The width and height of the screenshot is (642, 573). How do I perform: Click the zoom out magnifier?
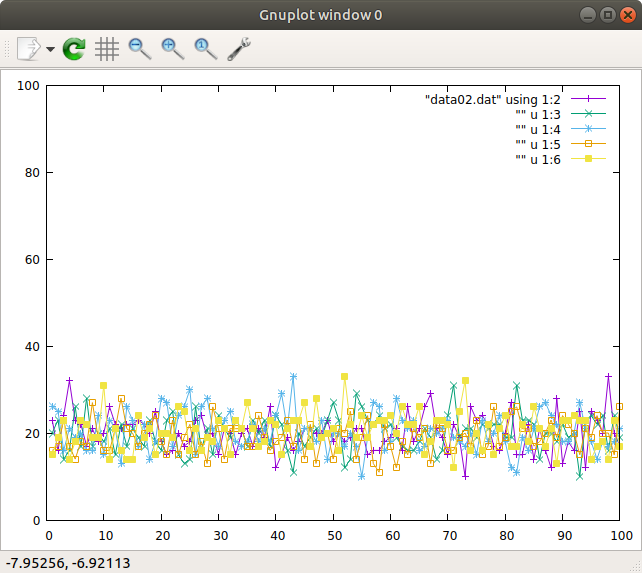tap(140, 49)
